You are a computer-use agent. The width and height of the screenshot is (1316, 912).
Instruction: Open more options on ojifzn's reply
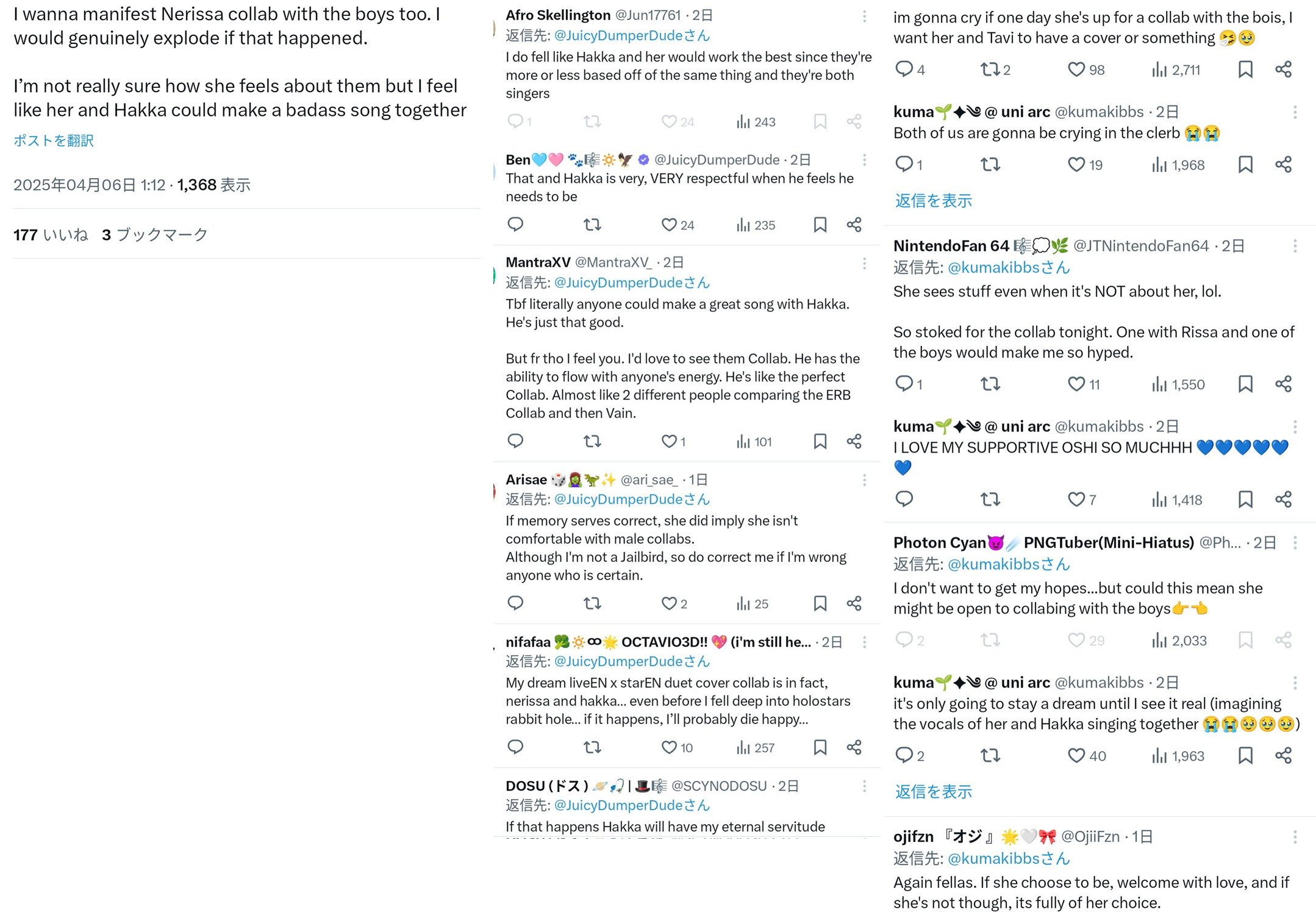(x=1295, y=837)
